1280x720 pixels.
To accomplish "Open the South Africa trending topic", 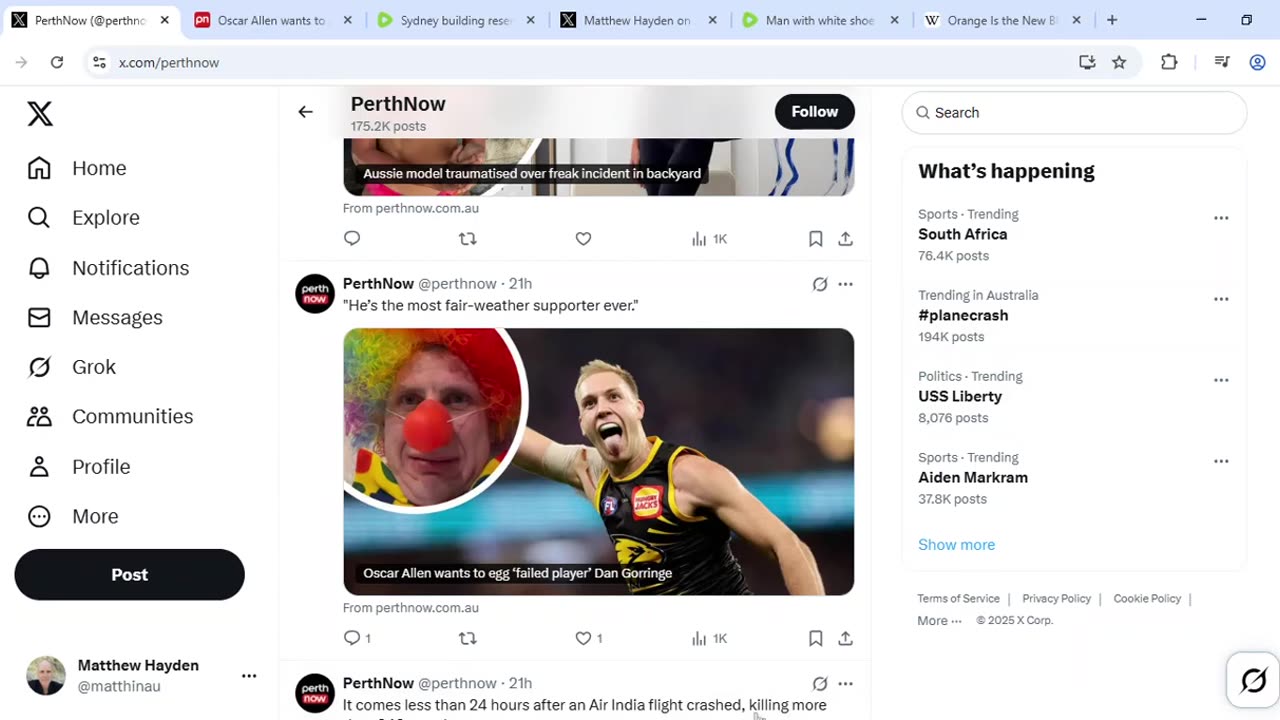I will [x=1074, y=235].
